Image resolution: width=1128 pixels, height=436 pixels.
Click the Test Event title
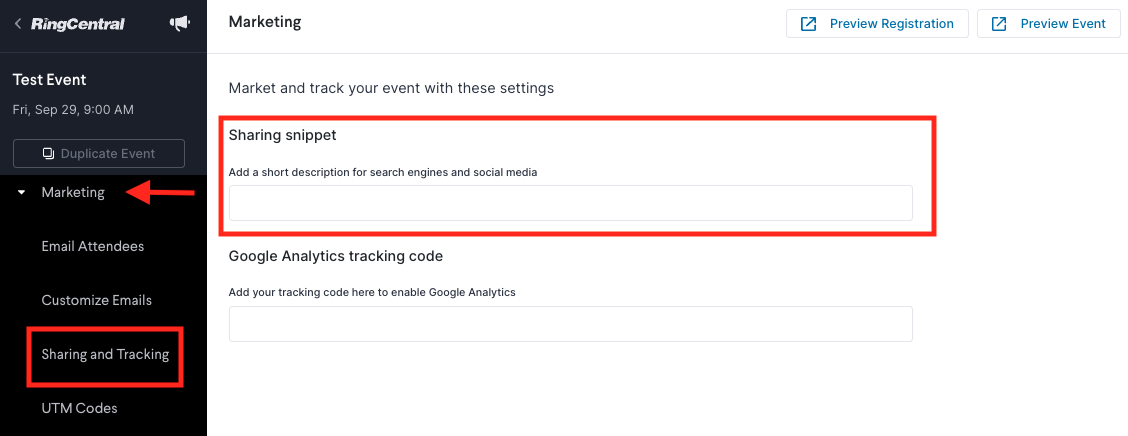pos(50,80)
